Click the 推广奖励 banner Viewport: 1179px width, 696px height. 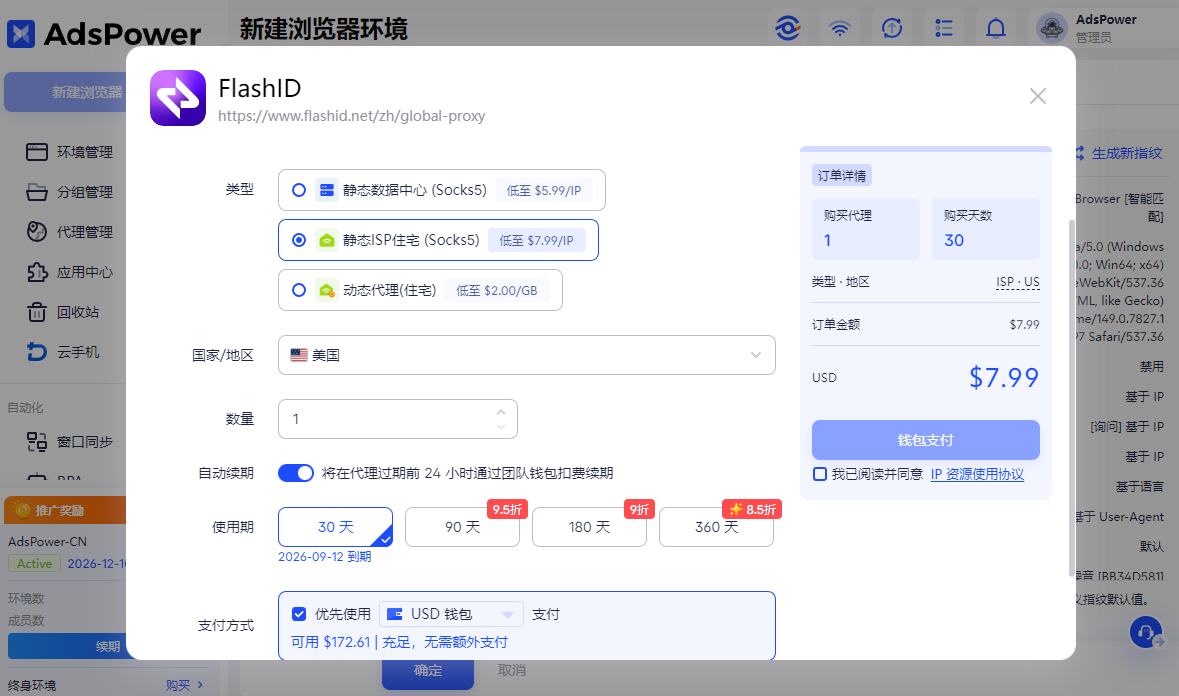(65, 510)
